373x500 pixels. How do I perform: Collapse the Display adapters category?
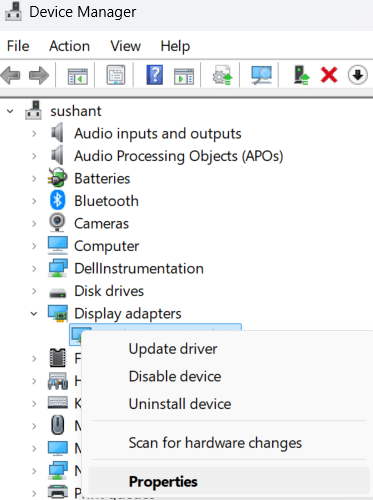coord(34,314)
